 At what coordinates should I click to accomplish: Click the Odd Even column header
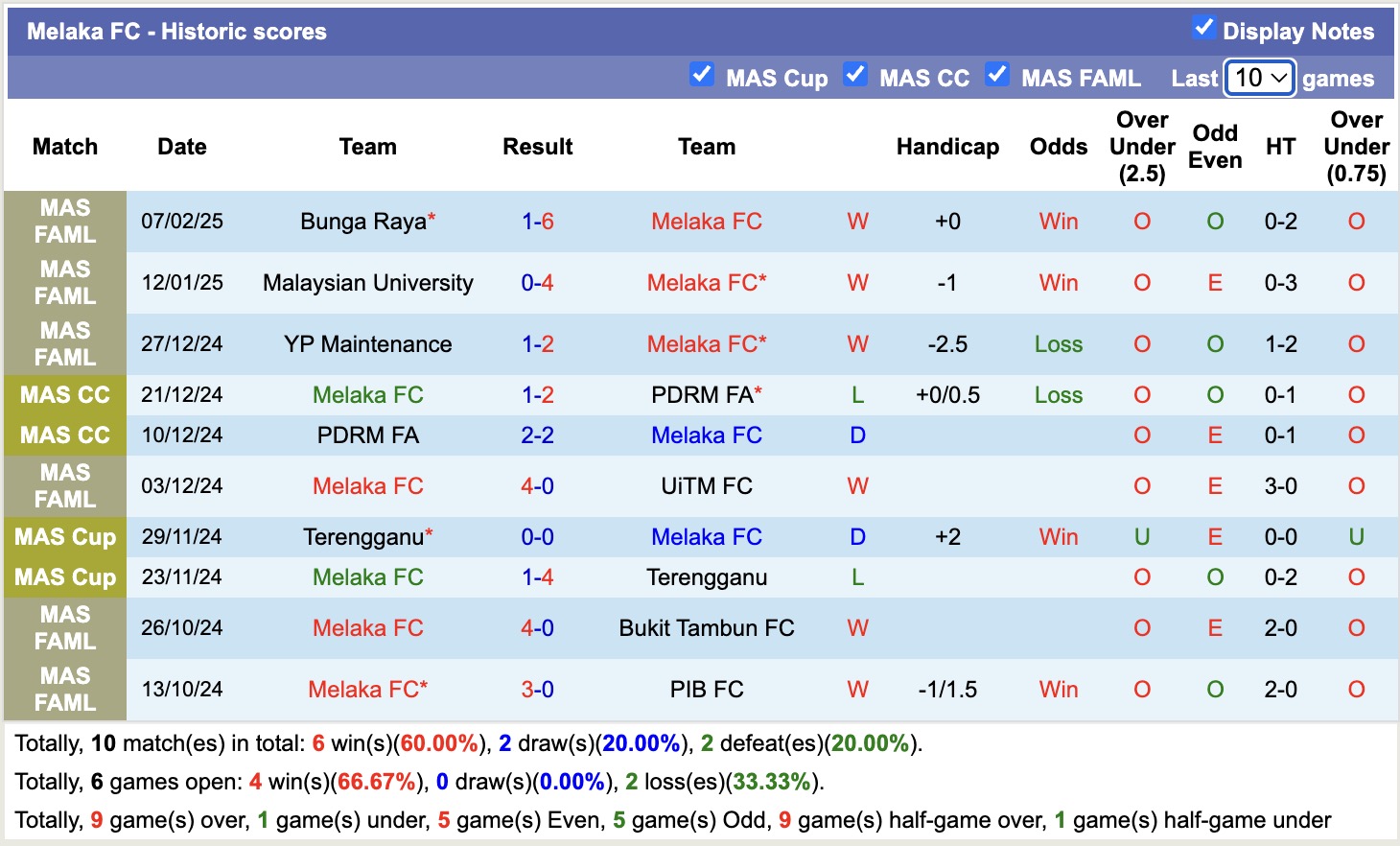click(1215, 147)
